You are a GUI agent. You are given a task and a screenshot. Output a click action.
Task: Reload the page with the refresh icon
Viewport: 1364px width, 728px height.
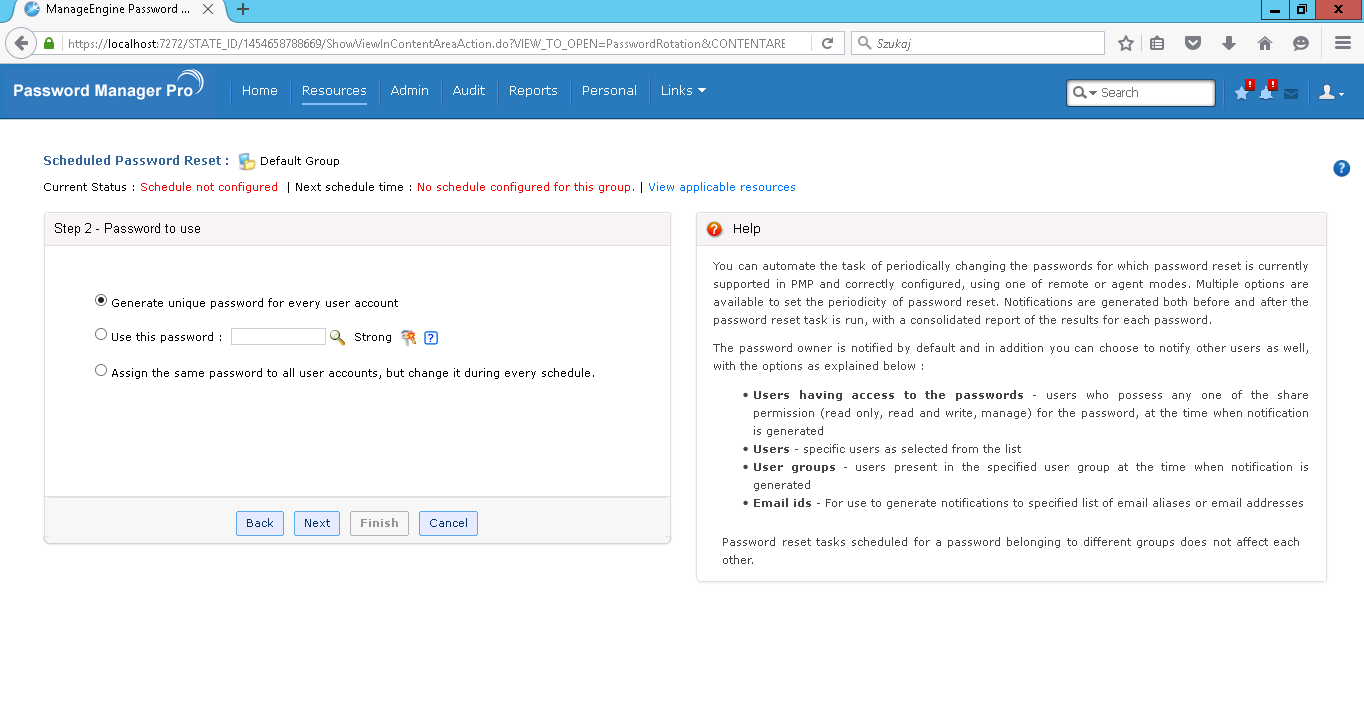[x=827, y=43]
